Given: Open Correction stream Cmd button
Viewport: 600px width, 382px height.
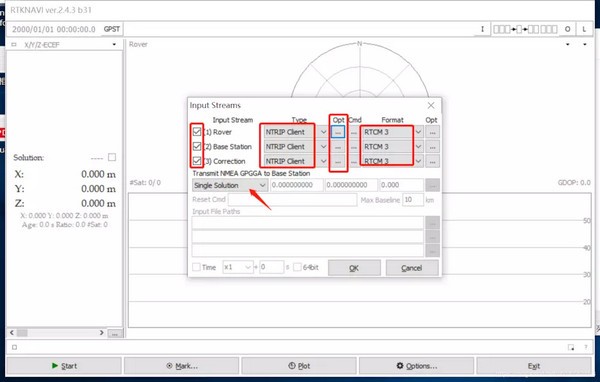Looking at the screenshot, I should pos(354,161).
